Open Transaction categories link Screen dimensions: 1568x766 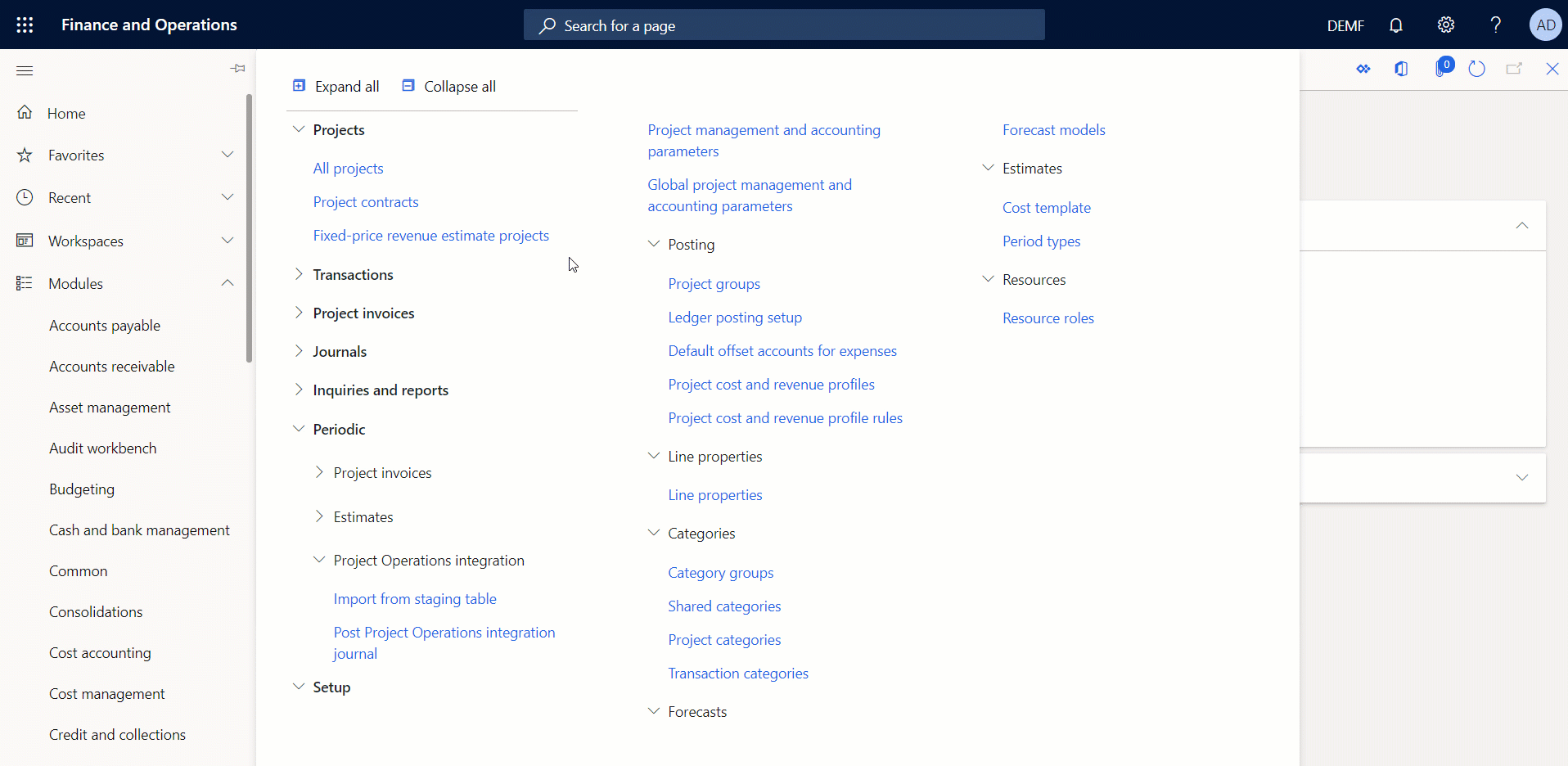738,674
